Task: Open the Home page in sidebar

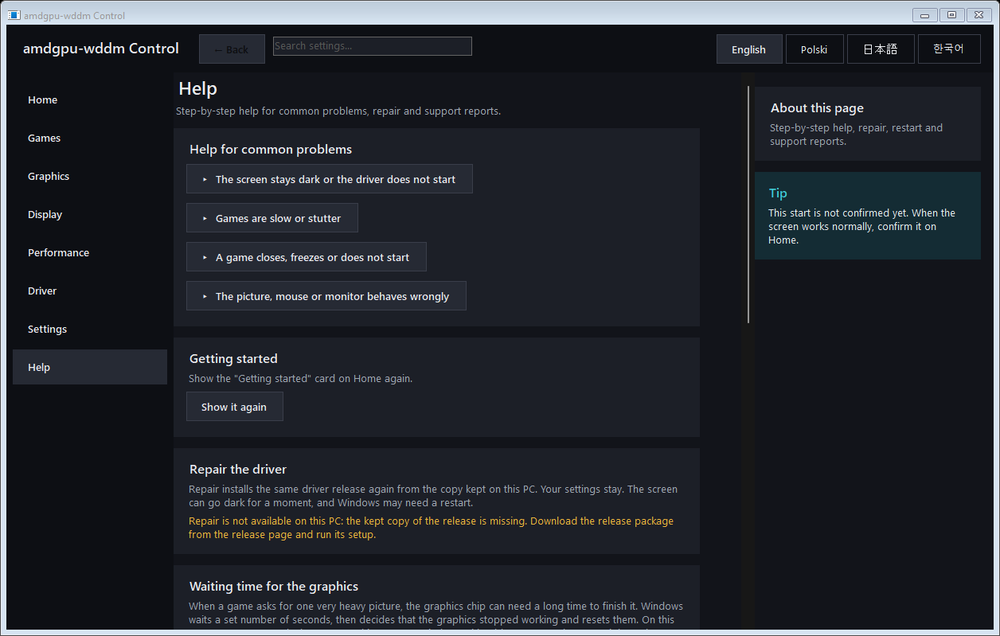Action: (89, 100)
